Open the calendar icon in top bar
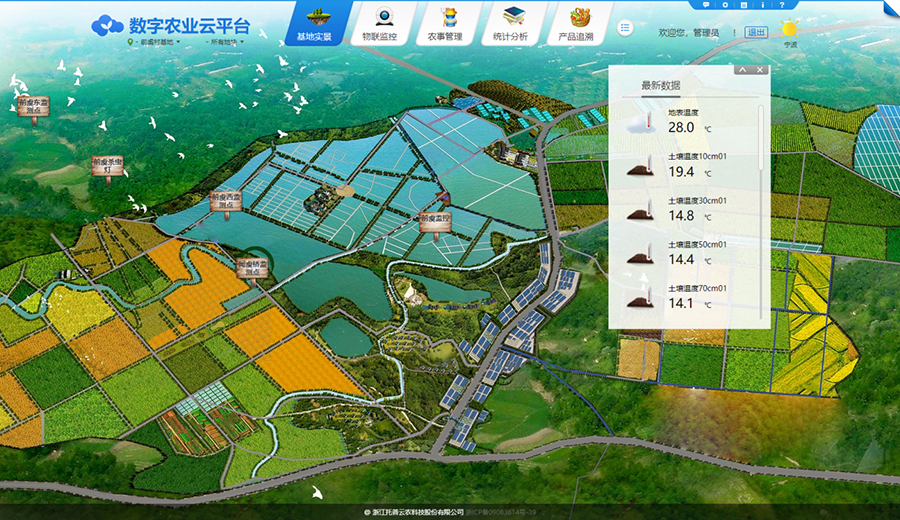Screen dimensions: 900x520 (x=743, y=5)
